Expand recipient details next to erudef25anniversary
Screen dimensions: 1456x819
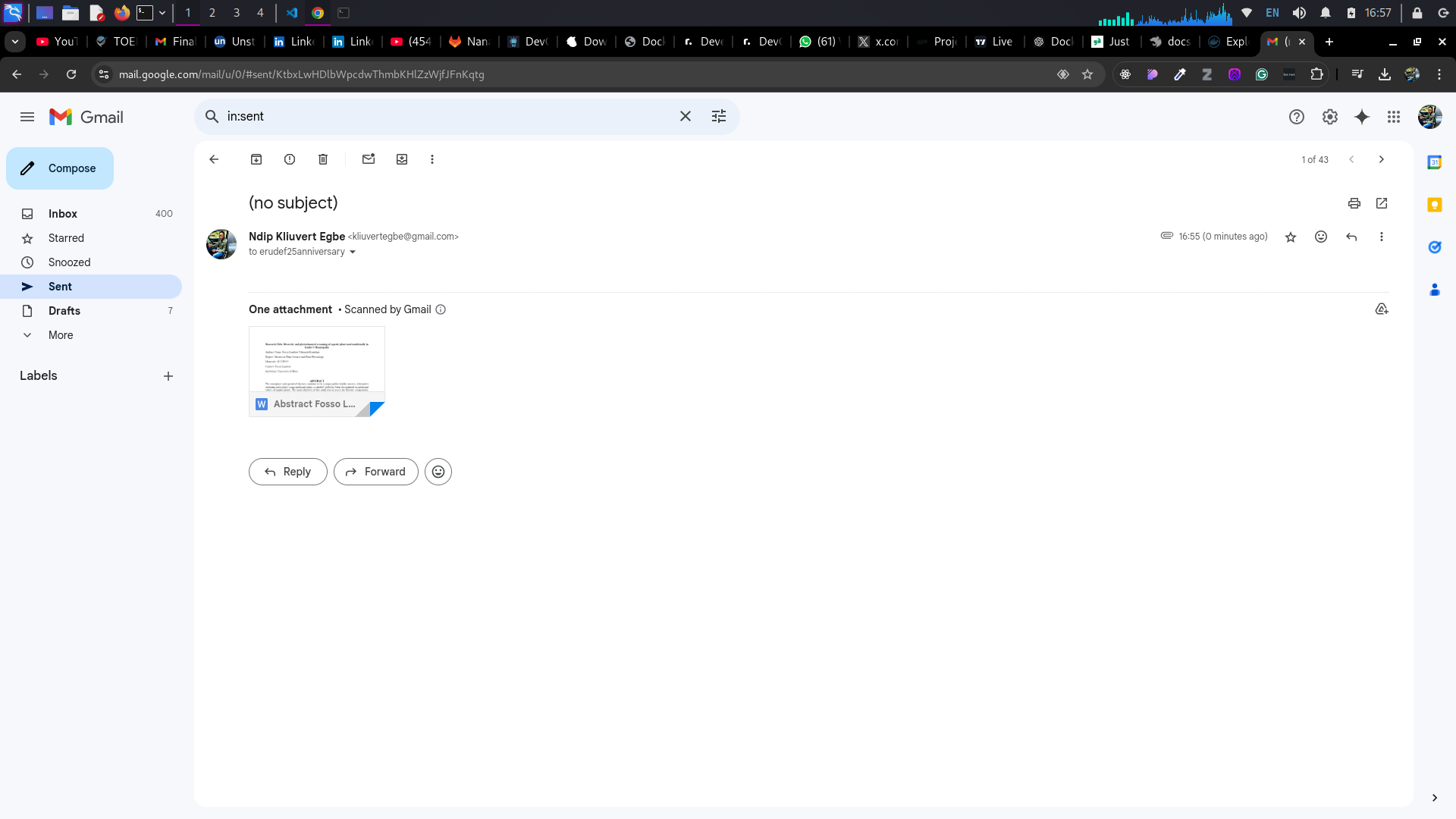(x=353, y=253)
